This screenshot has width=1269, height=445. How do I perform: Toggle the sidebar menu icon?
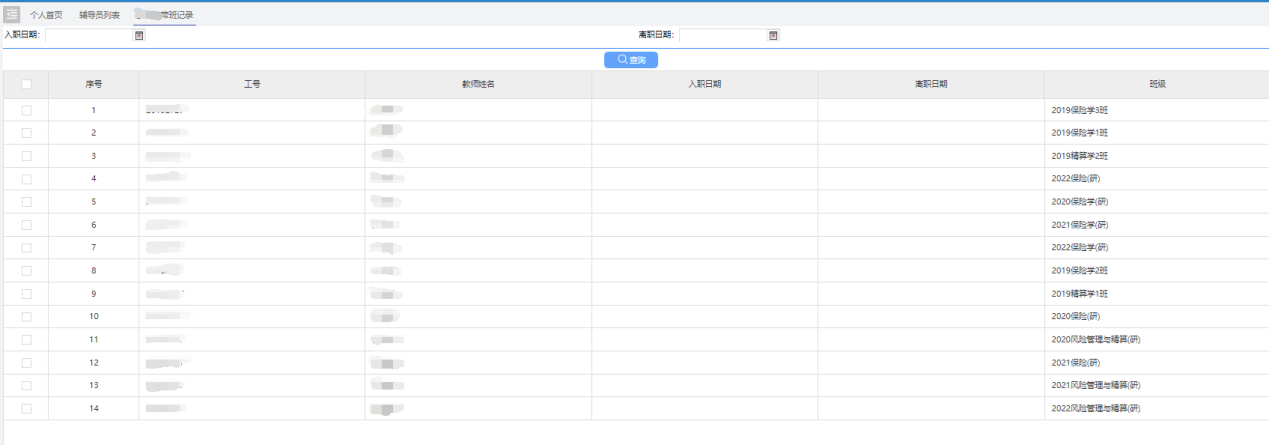[12, 15]
